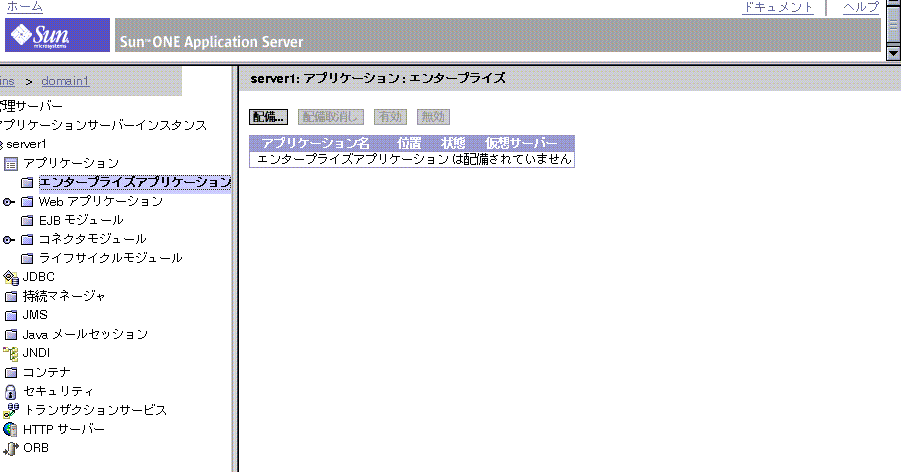The width and height of the screenshot is (901, 472).
Task: Open the JMS tree item
Action: [35, 315]
